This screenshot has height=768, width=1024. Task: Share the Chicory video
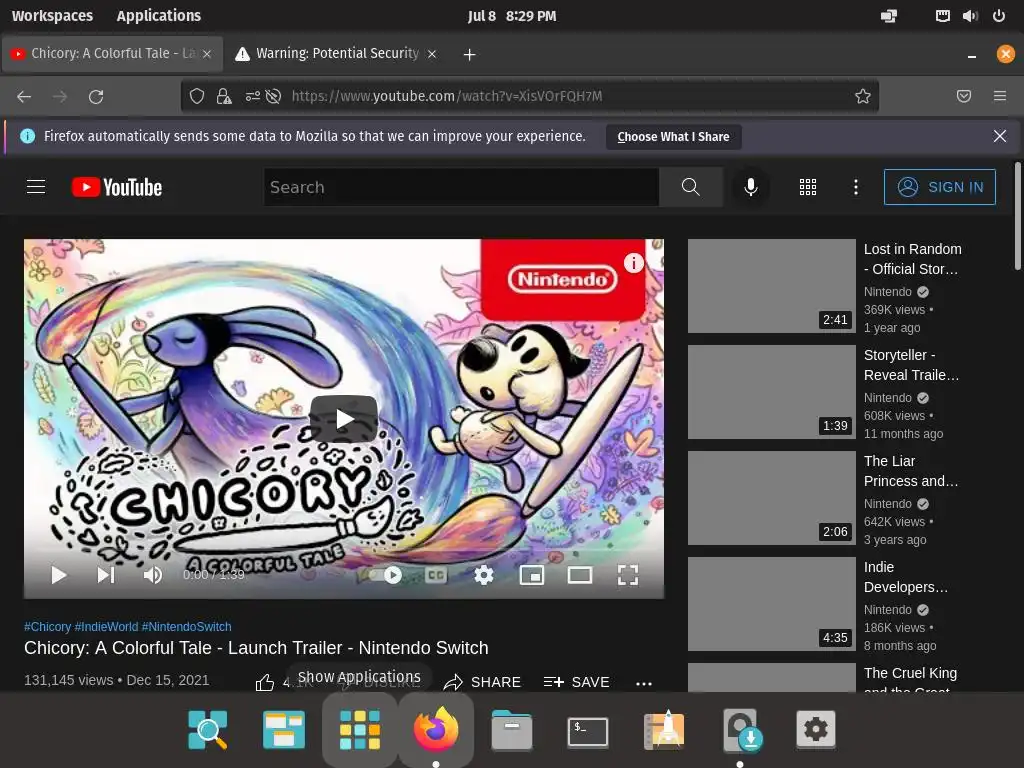pos(482,682)
